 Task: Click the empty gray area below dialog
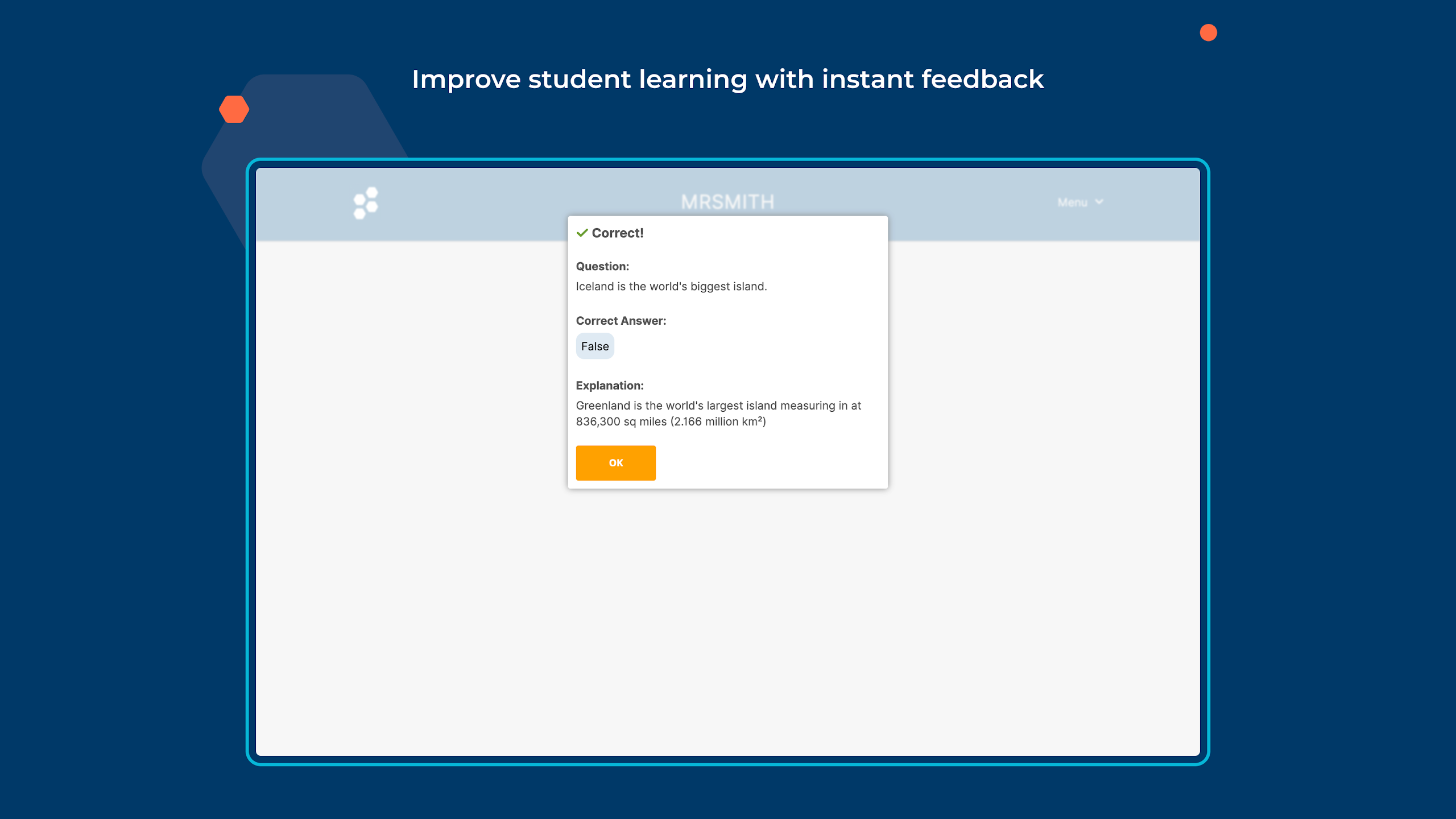tap(727, 620)
